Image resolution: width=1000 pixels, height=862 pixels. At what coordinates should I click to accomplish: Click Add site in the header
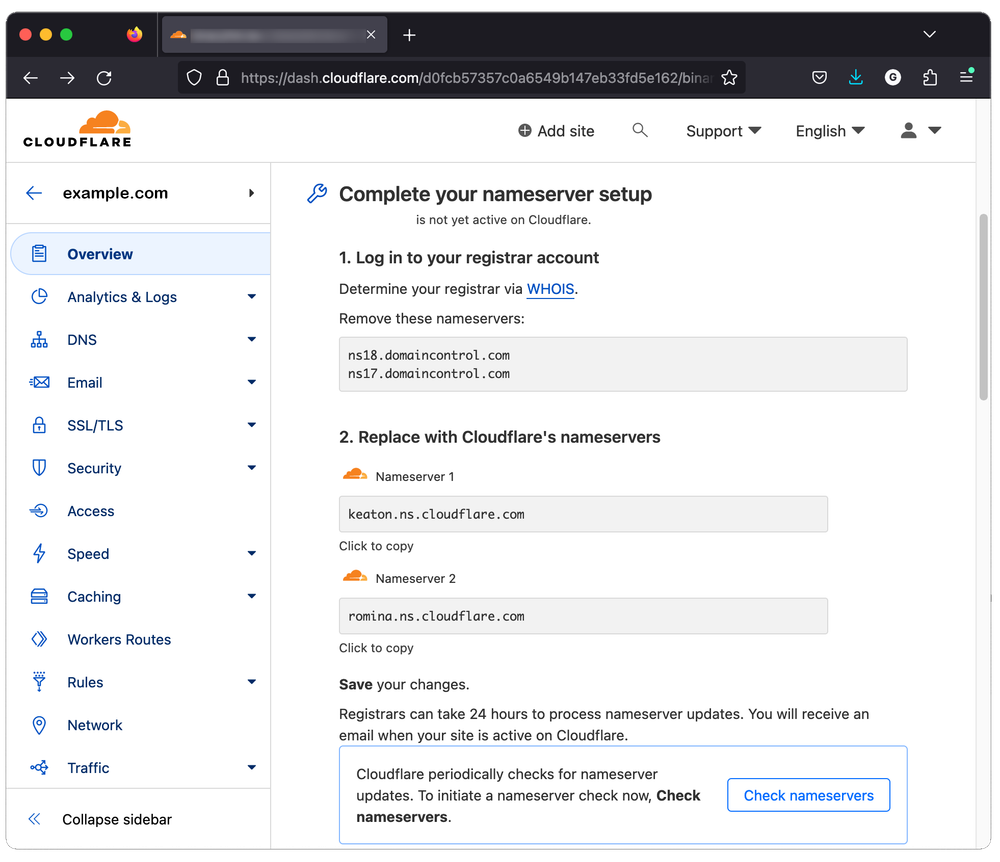click(556, 131)
